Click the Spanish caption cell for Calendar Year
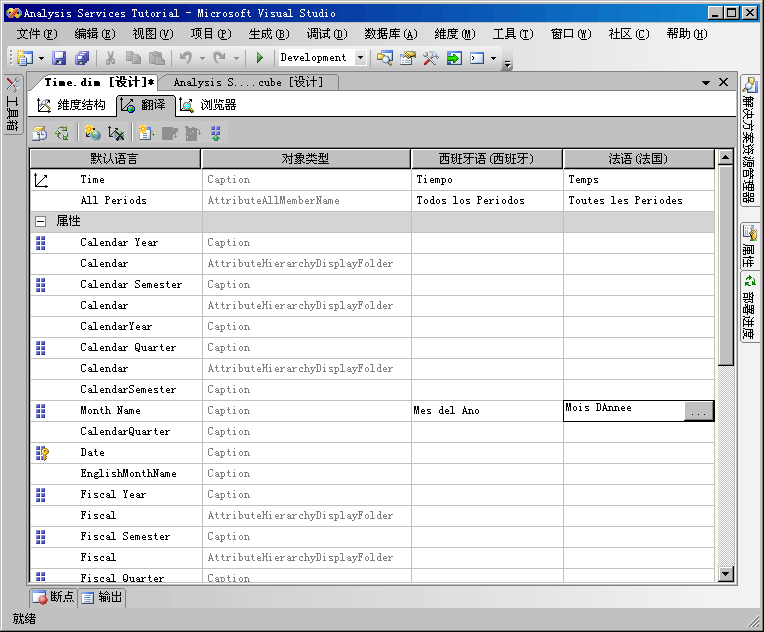Screen dimensions: 764x632 coord(487,243)
